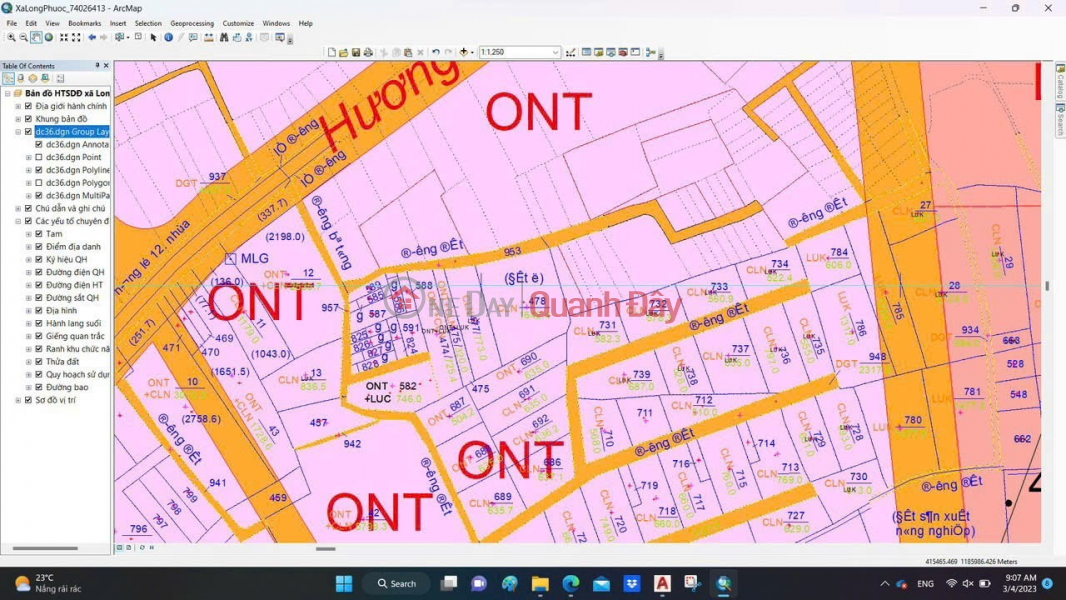The height and width of the screenshot is (600, 1066).
Task: Expand the Sơ đồ vị trí group
Action: tap(18, 400)
